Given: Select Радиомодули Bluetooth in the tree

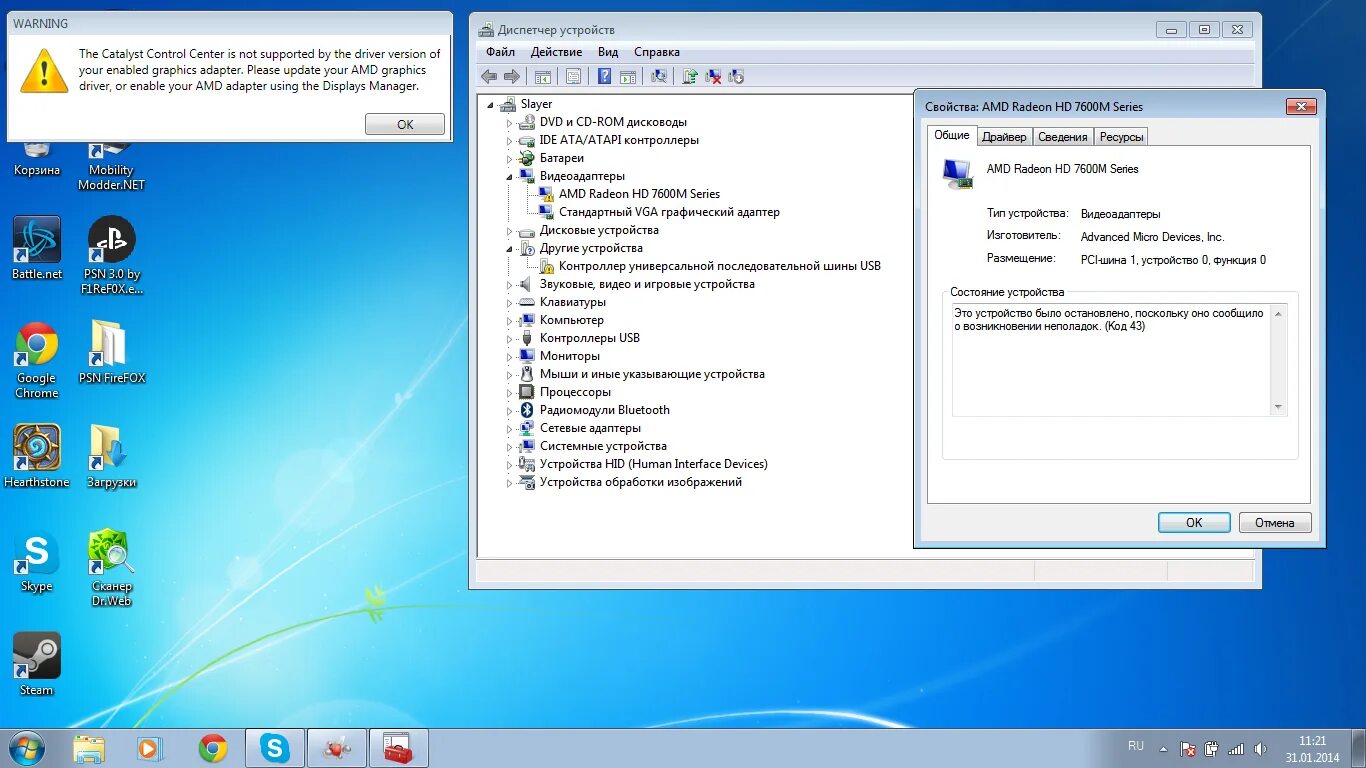Looking at the screenshot, I should click(x=604, y=410).
